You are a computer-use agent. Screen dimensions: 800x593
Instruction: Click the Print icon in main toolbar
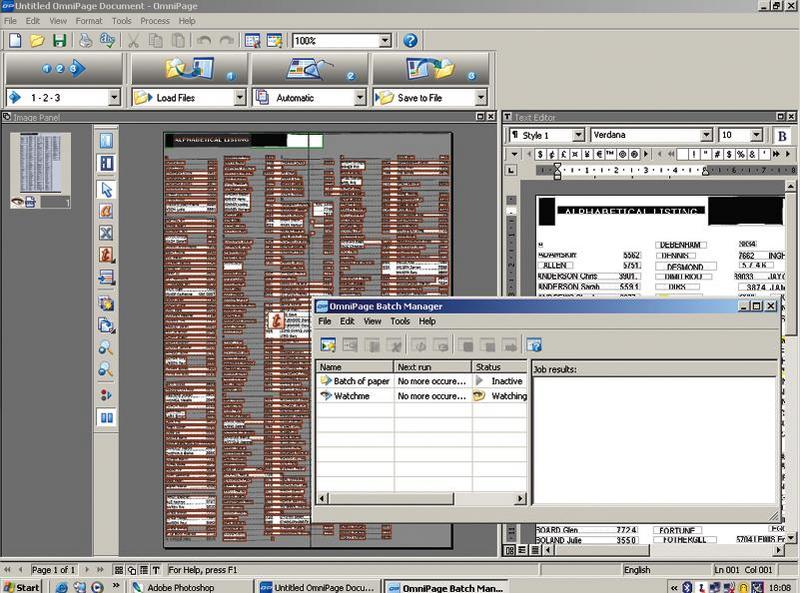[x=86, y=40]
